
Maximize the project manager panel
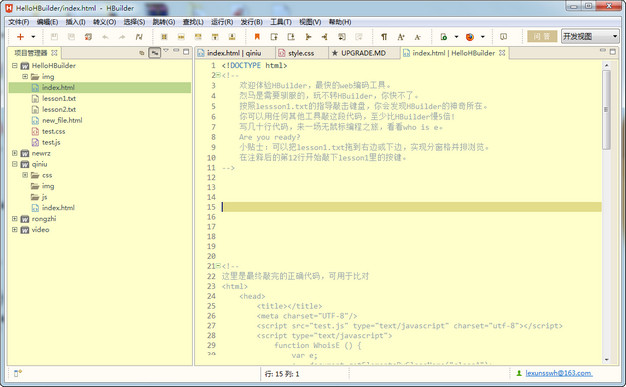(x=186, y=52)
